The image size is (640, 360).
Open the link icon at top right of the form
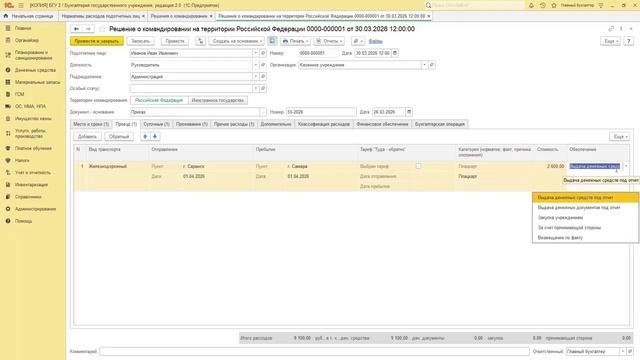coord(611,29)
